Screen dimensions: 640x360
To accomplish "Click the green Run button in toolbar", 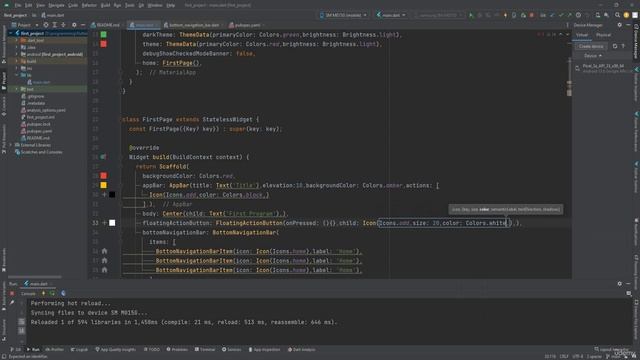I will pos(471,15).
